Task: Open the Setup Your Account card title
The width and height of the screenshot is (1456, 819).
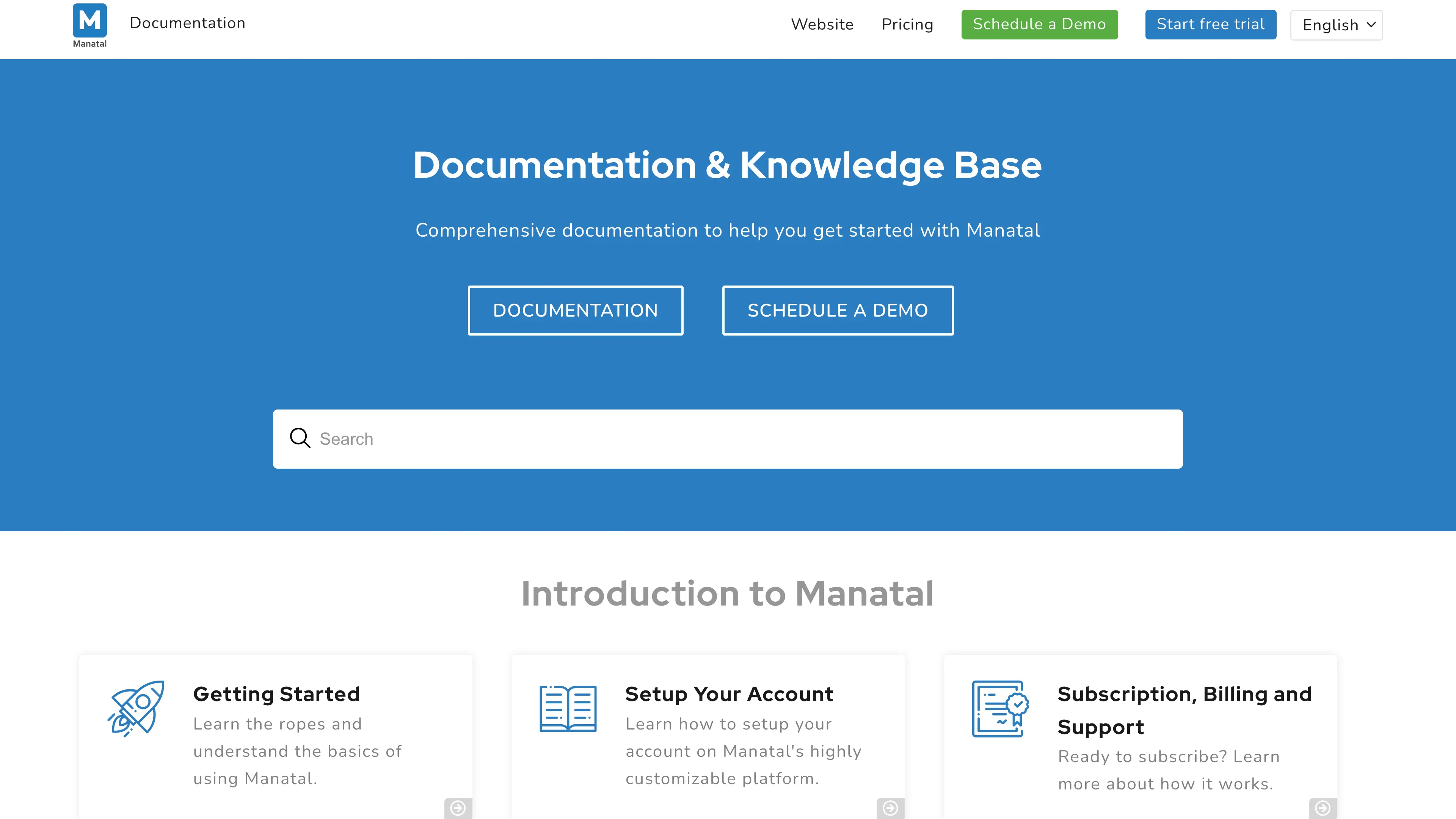Action: [729, 694]
